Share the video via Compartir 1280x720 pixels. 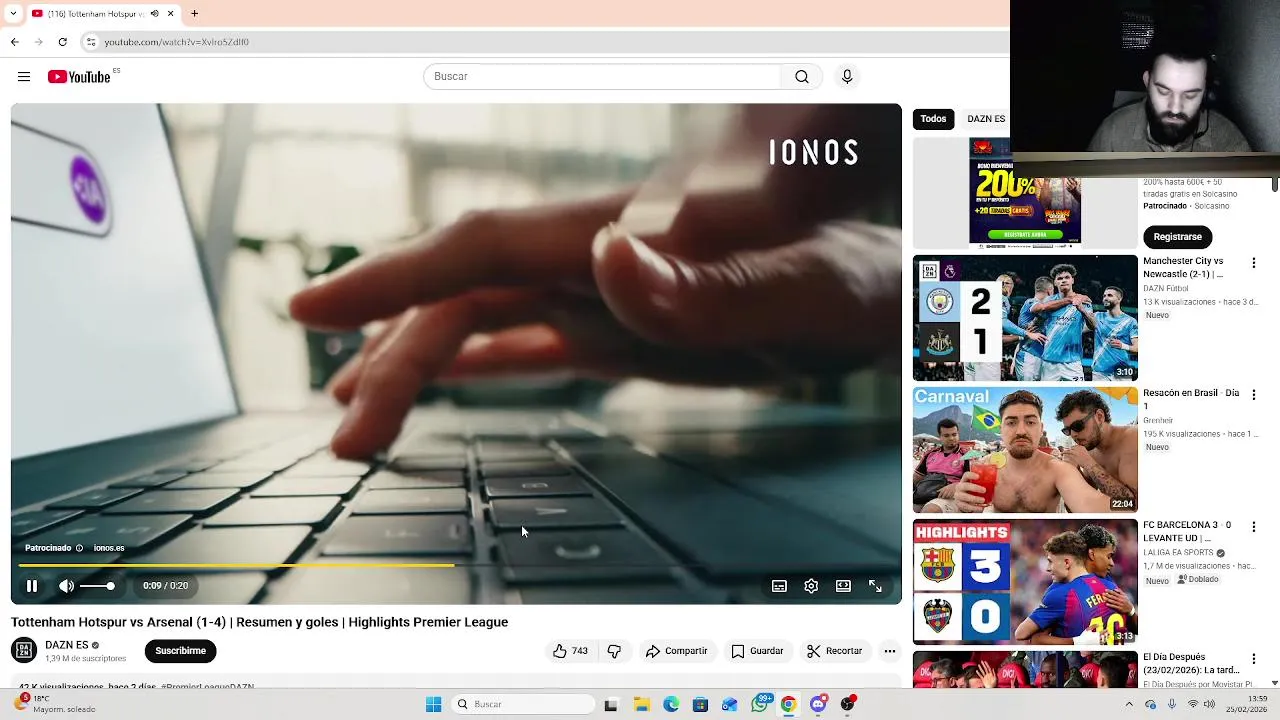tap(676, 651)
